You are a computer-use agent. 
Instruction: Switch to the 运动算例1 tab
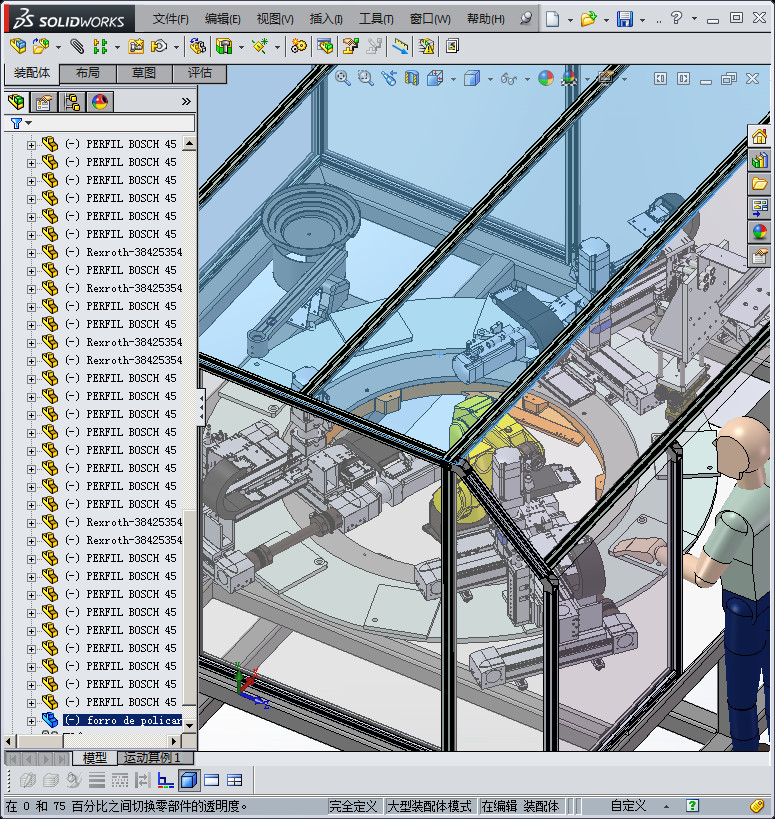click(152, 758)
